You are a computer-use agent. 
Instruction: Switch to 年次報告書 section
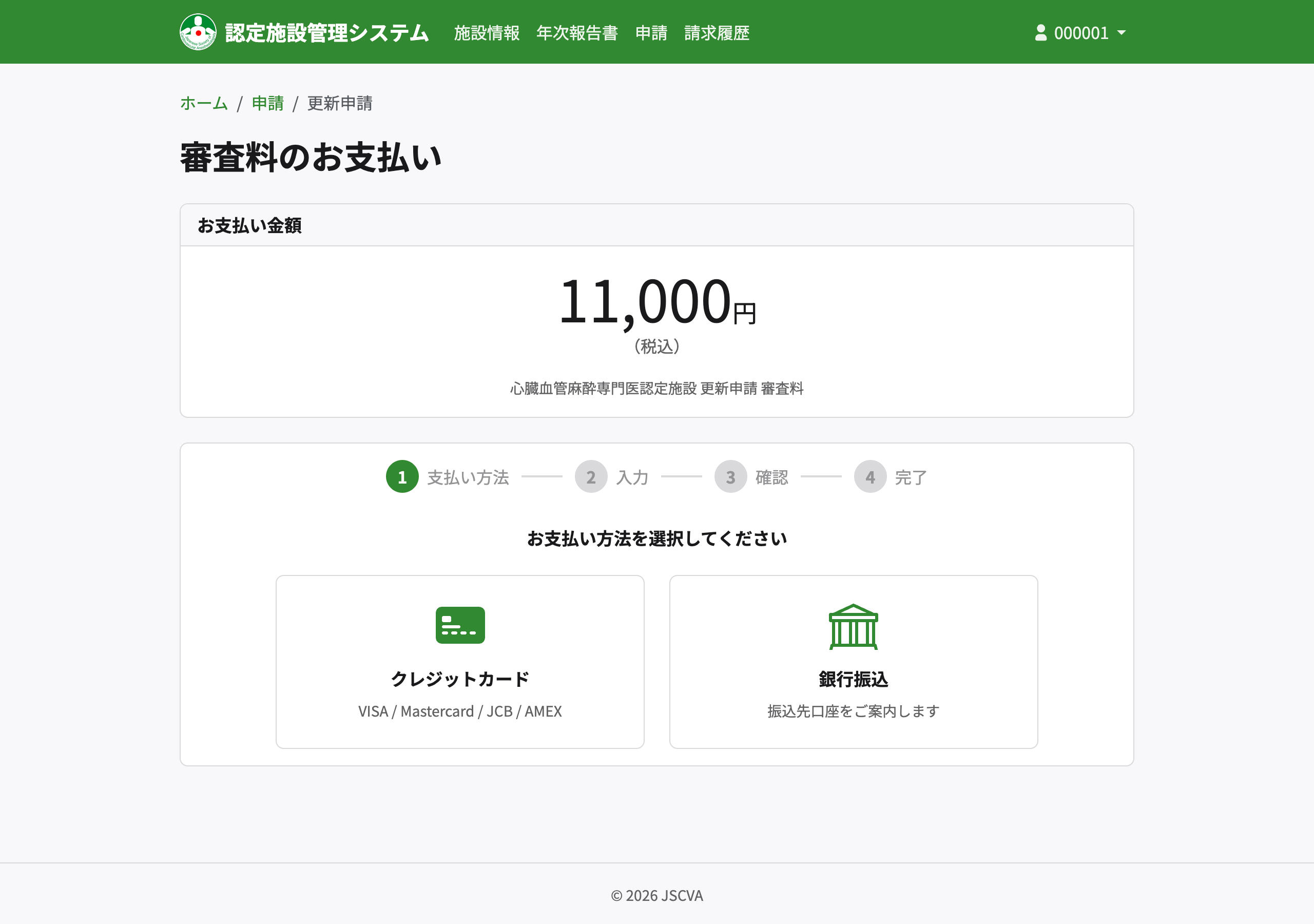click(577, 33)
